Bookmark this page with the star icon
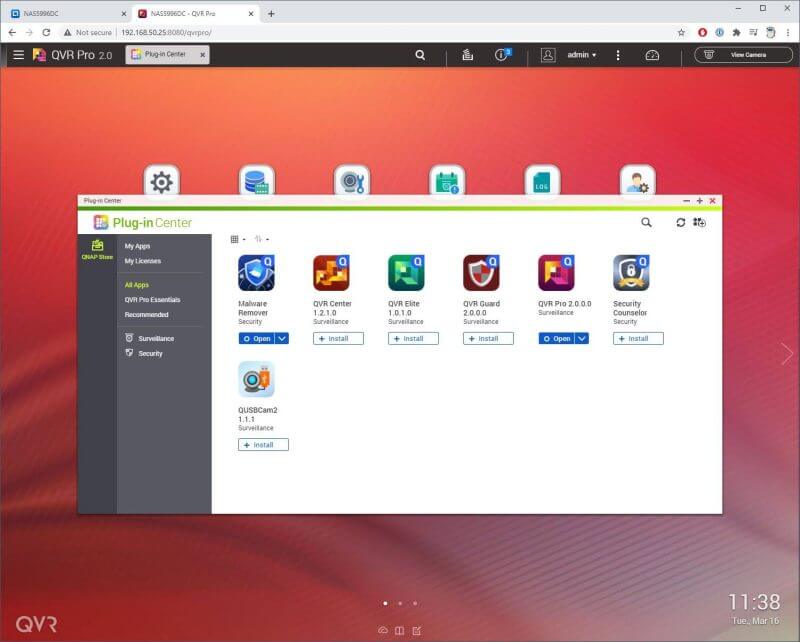Screen dimensions: 800x642 (x=681, y=32)
